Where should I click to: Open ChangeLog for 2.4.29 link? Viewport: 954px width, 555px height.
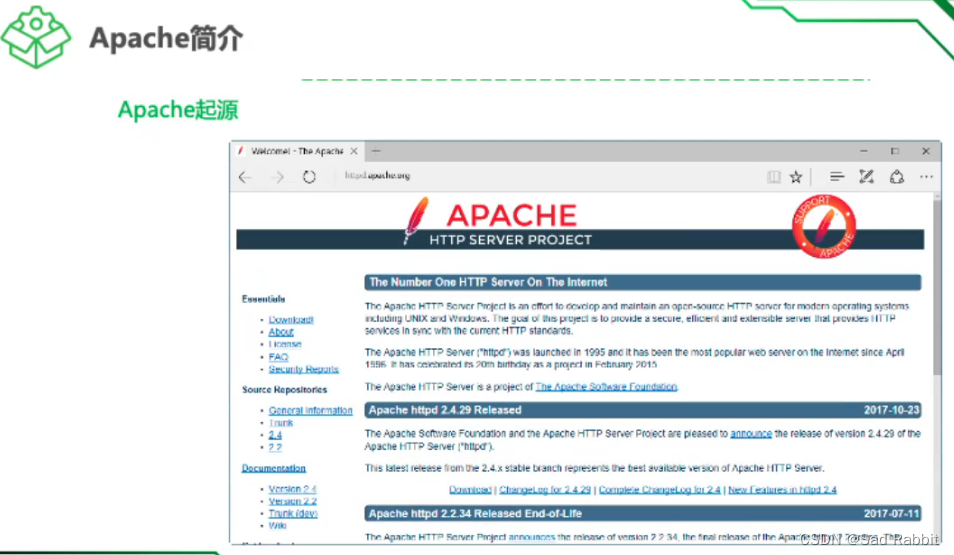[545, 489]
